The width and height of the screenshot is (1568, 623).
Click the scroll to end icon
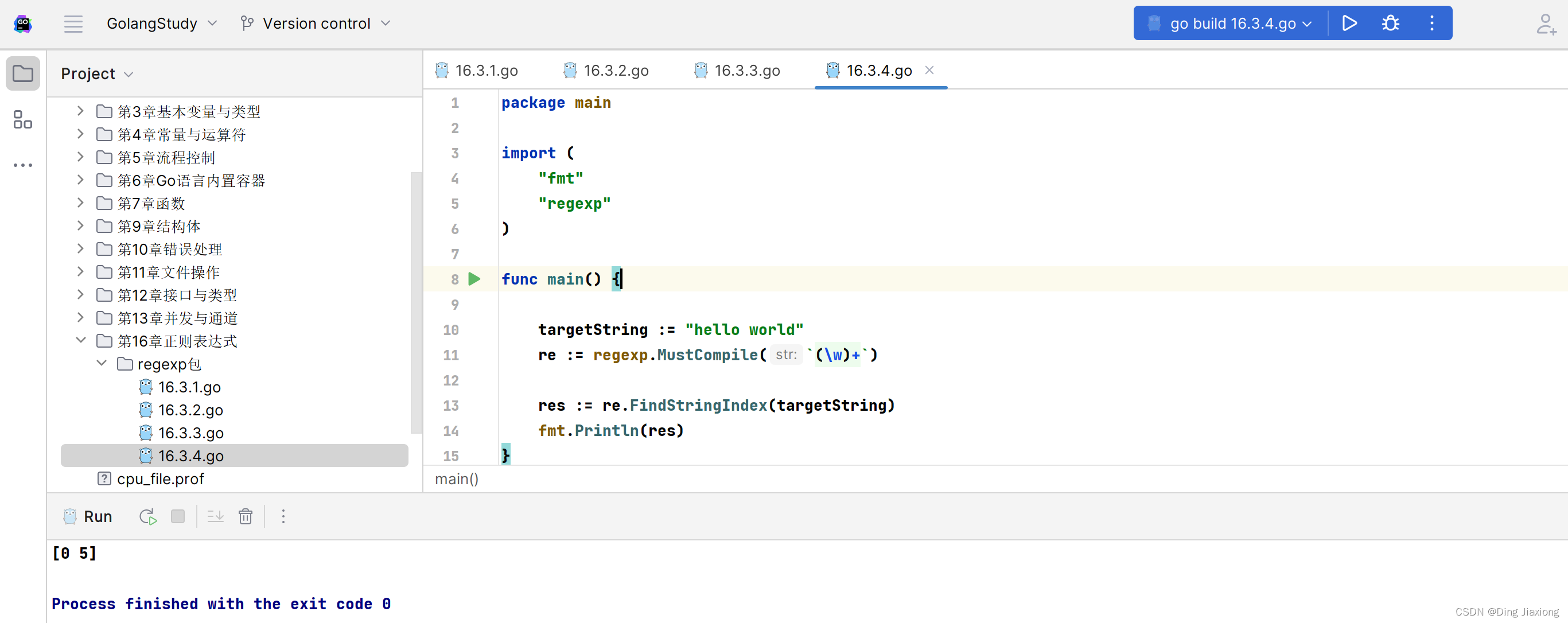click(216, 516)
